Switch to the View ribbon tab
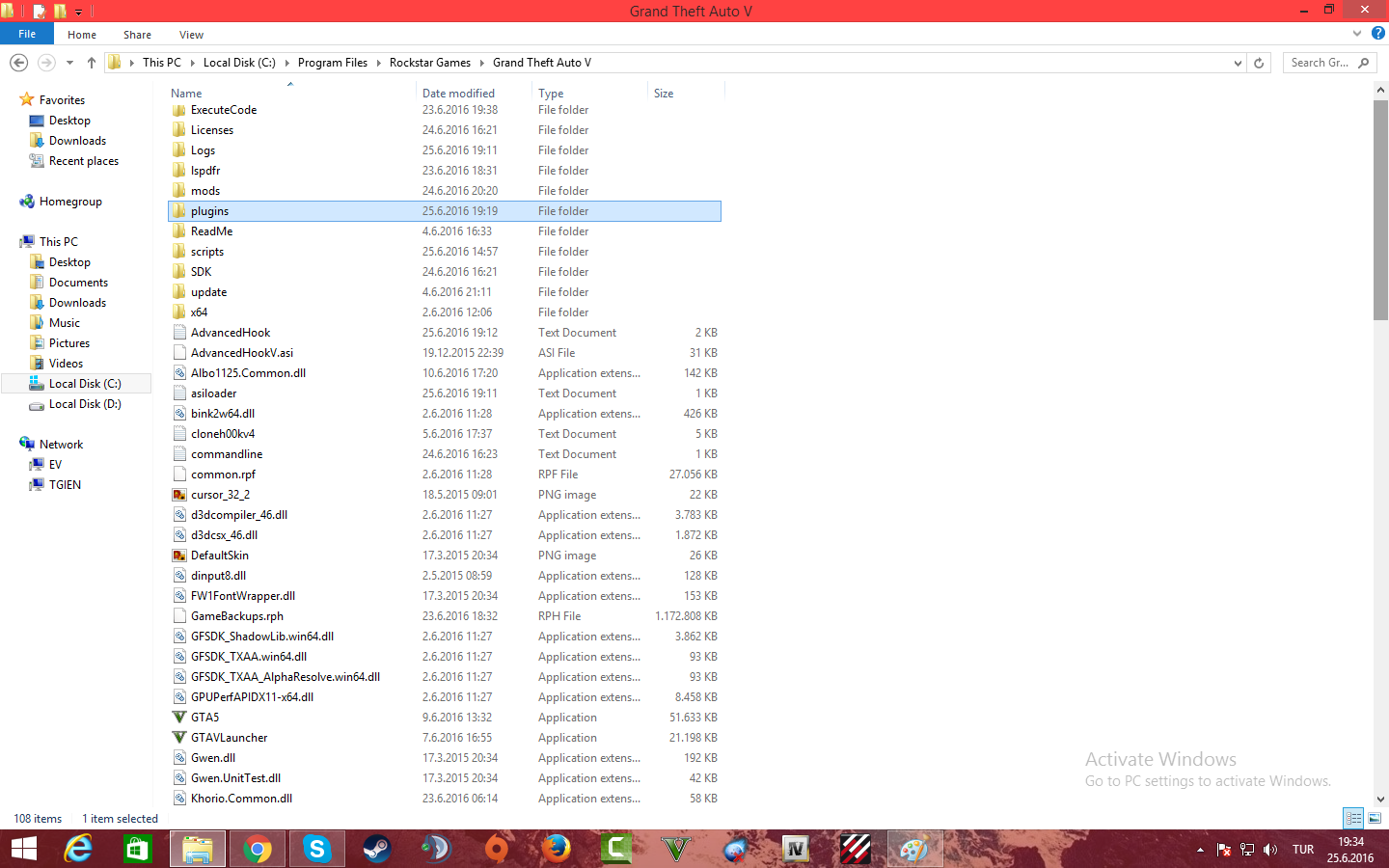The image size is (1389, 868). (x=191, y=35)
